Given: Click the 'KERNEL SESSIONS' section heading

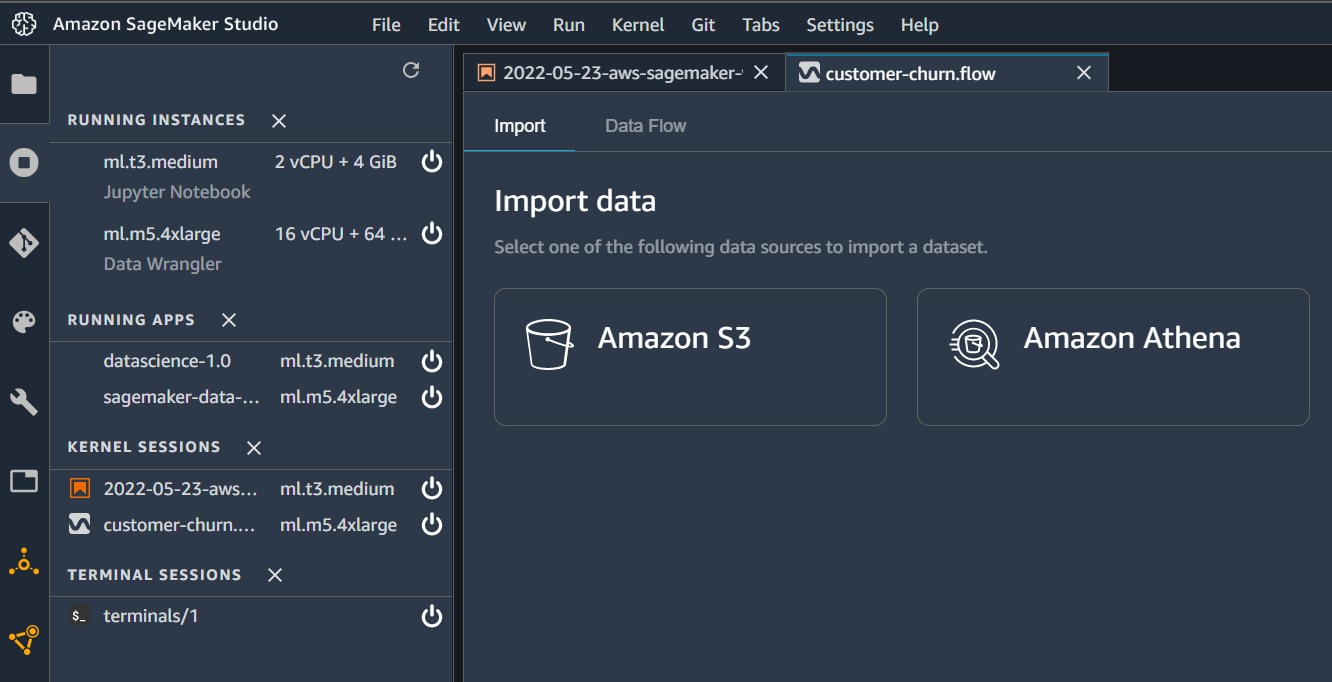Looking at the screenshot, I should (x=144, y=447).
